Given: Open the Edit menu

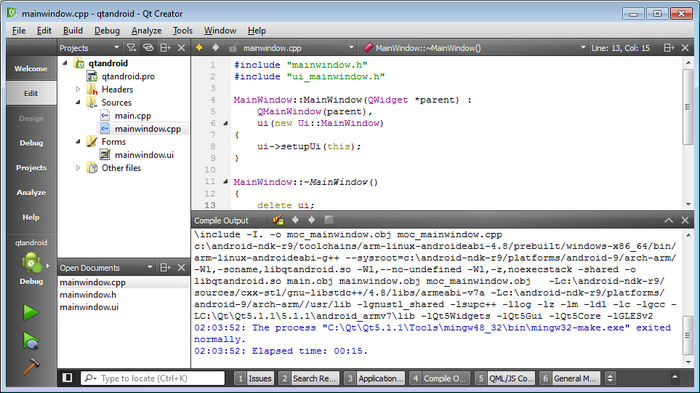Looking at the screenshot, I should (44, 30).
